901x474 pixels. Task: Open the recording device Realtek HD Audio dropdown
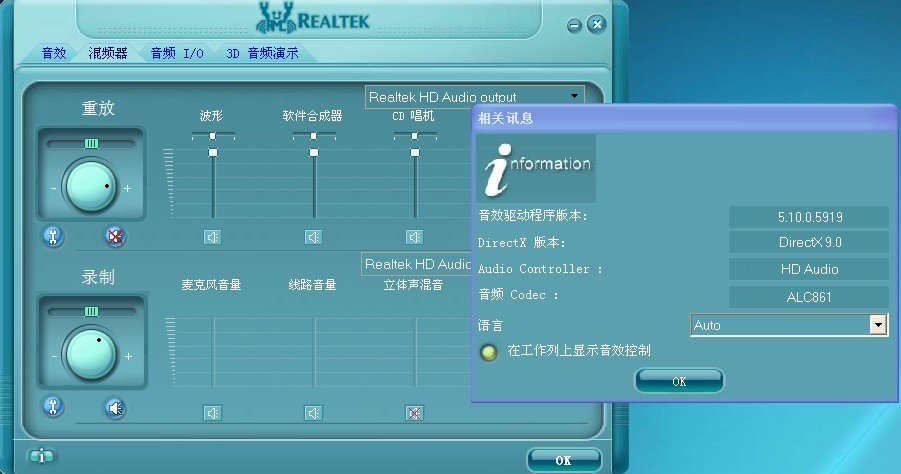pos(417,264)
